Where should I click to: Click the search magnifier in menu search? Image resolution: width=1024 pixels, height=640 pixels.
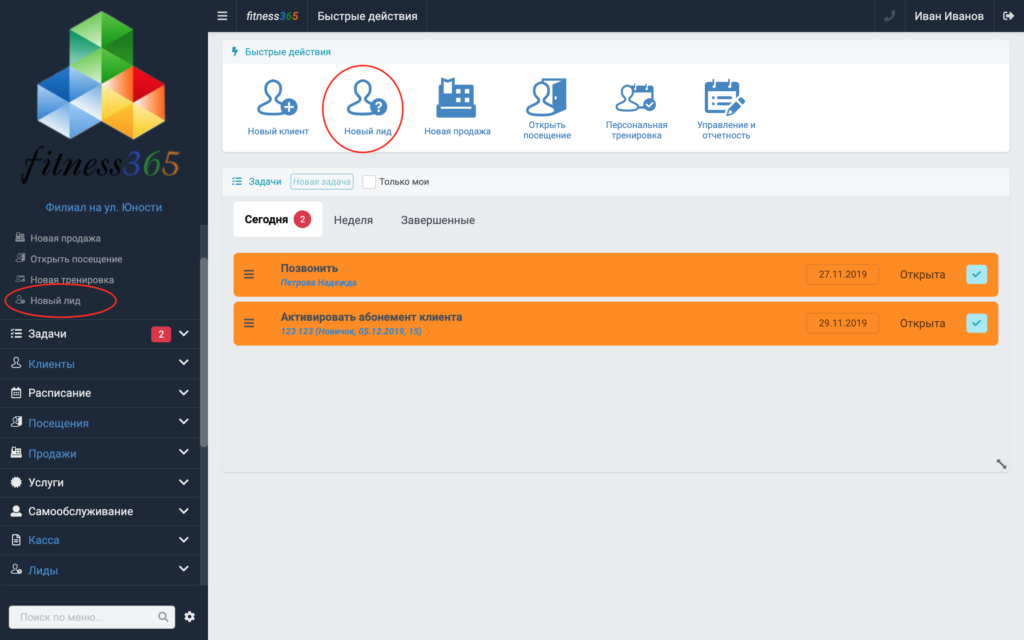[163, 616]
